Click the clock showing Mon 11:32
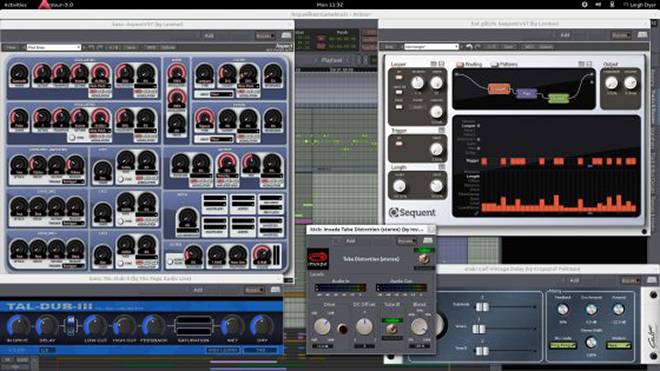Image resolution: width=660 pixels, height=371 pixels. [330, 5]
